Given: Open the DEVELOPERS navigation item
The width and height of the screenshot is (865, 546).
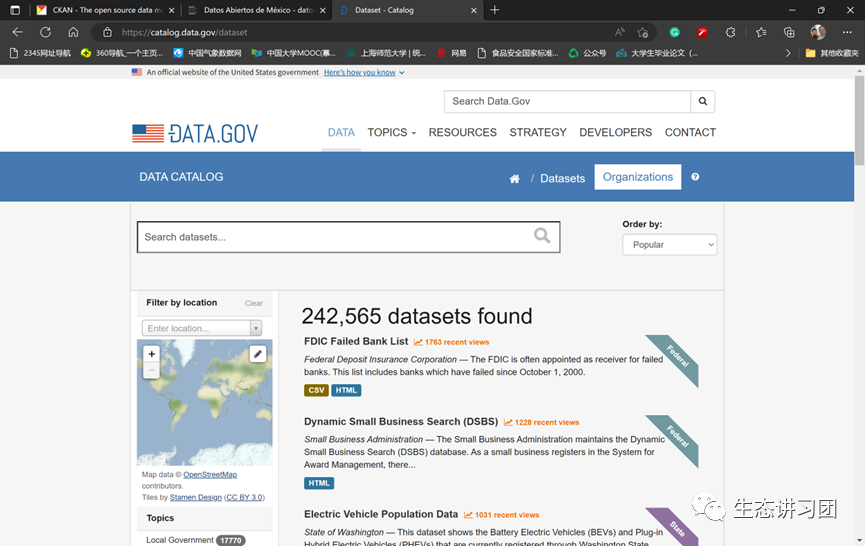Looking at the screenshot, I should click(616, 132).
